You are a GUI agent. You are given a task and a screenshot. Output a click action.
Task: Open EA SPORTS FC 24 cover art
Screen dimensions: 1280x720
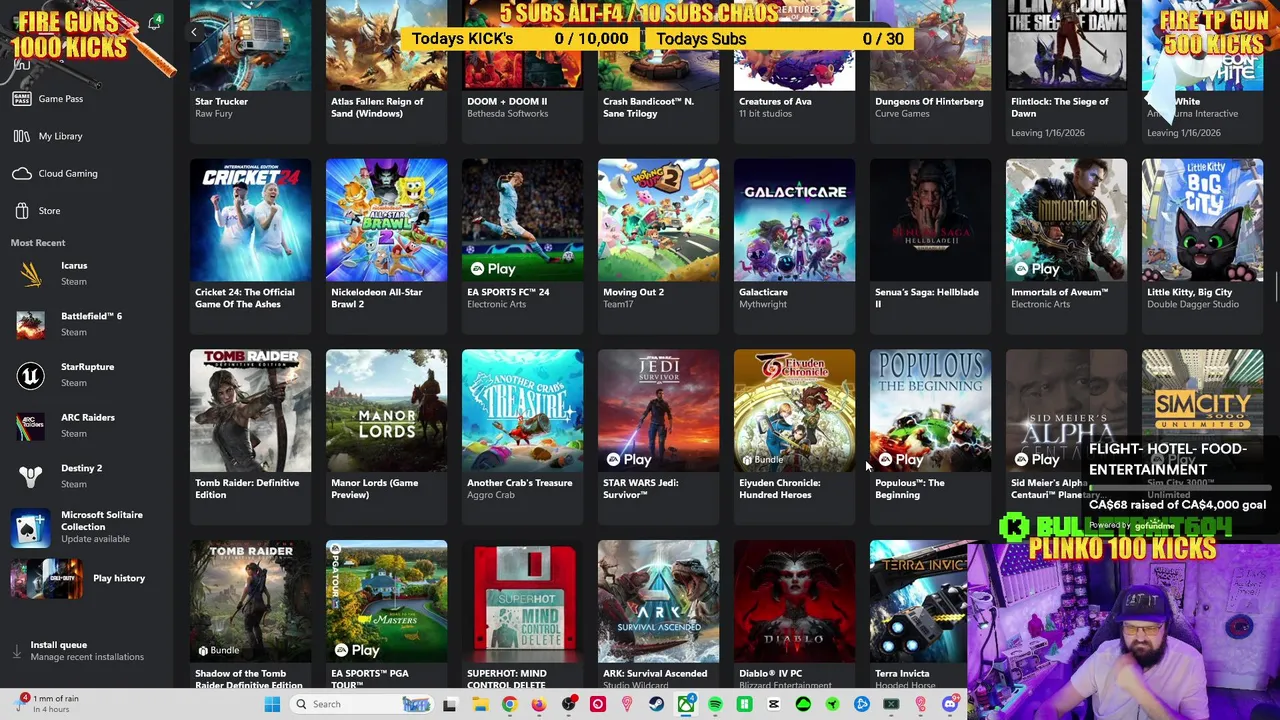[522, 219]
